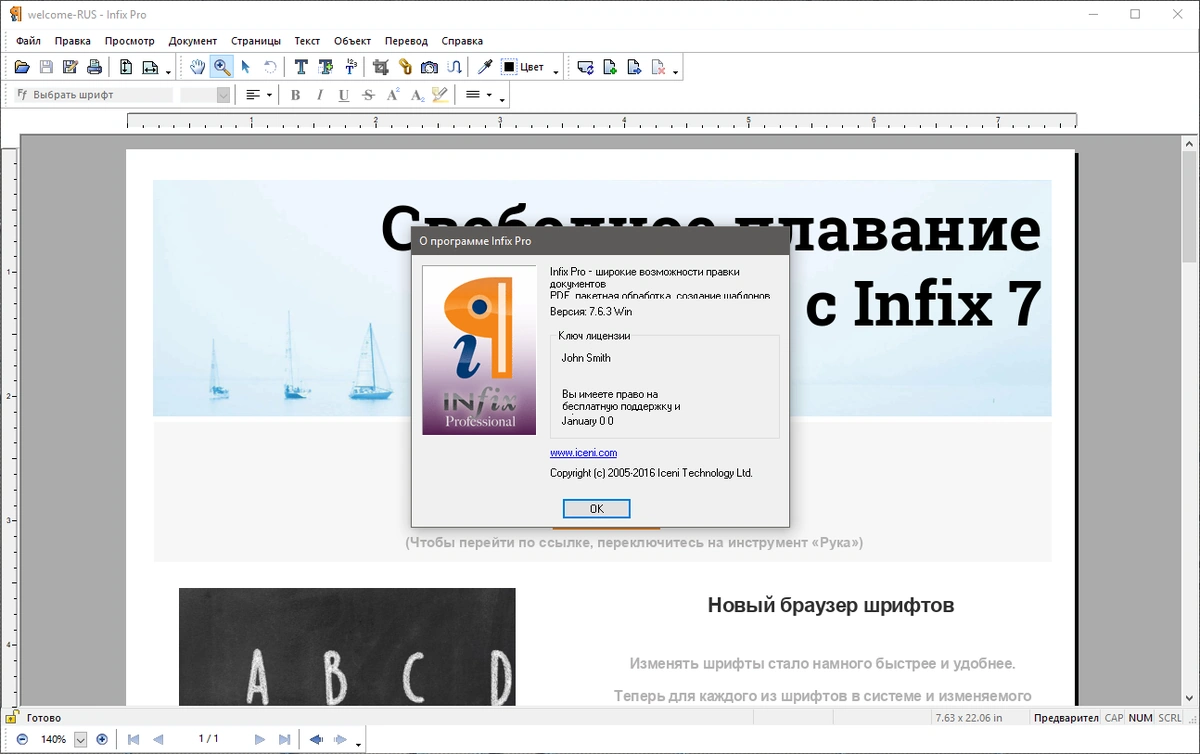Click the zoom in plus button
The width and height of the screenshot is (1200, 754).
click(x=102, y=739)
